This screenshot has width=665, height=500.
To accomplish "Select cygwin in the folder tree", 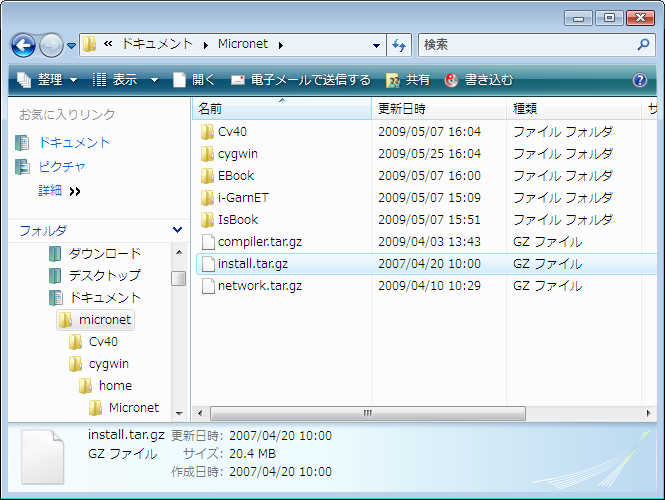I will (109, 364).
